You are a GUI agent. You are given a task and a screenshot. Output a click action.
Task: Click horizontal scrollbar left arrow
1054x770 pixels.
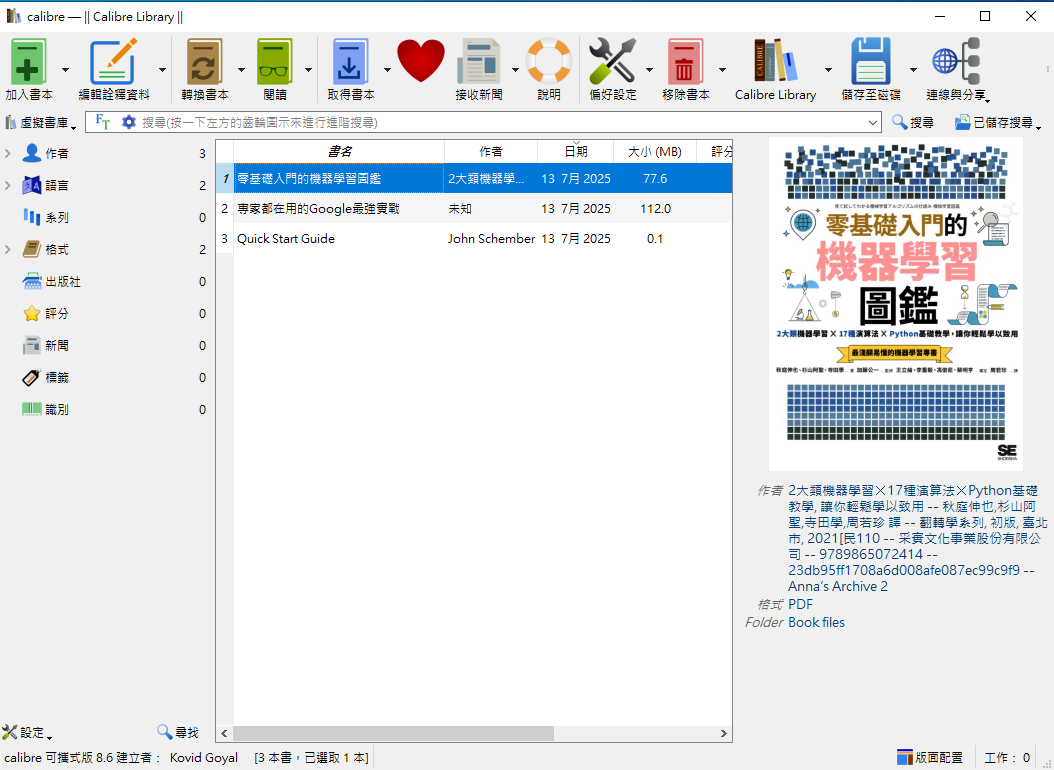click(225, 733)
